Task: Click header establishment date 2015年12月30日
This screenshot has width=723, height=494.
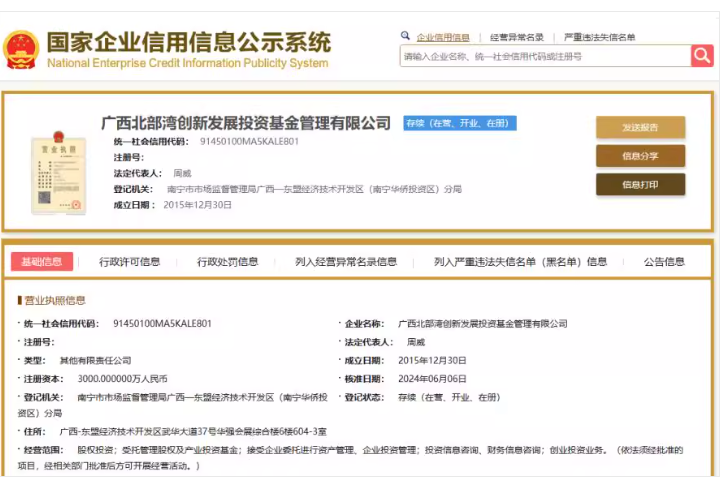Action: [197, 205]
